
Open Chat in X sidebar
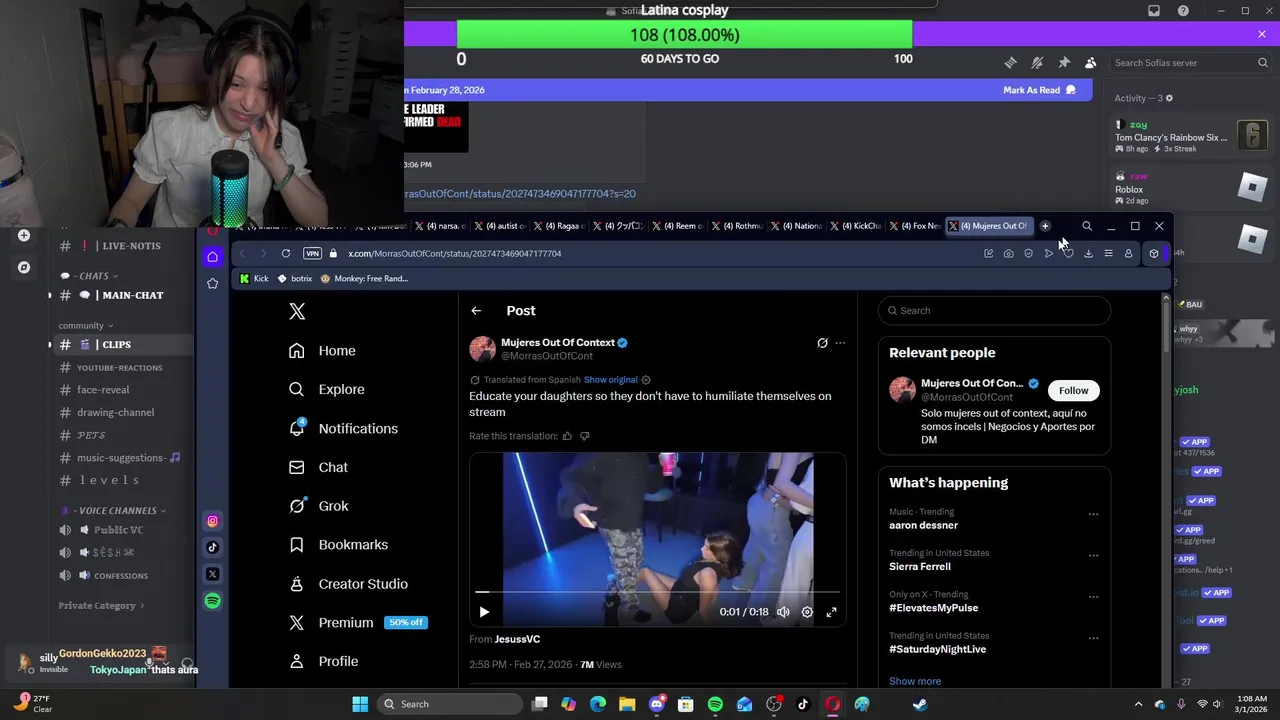[x=318, y=467]
